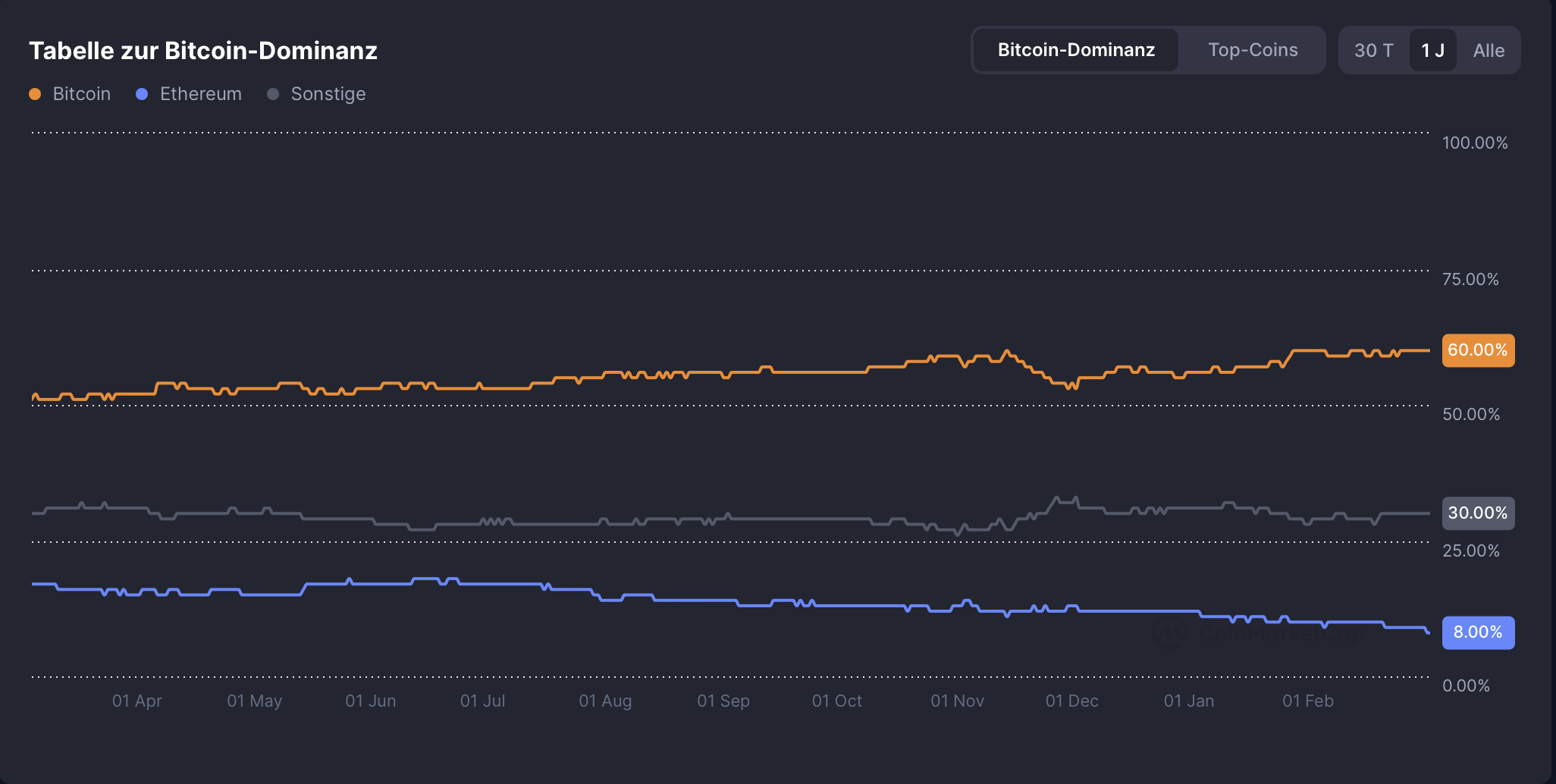Click the 01 Apr date label

coord(137,701)
